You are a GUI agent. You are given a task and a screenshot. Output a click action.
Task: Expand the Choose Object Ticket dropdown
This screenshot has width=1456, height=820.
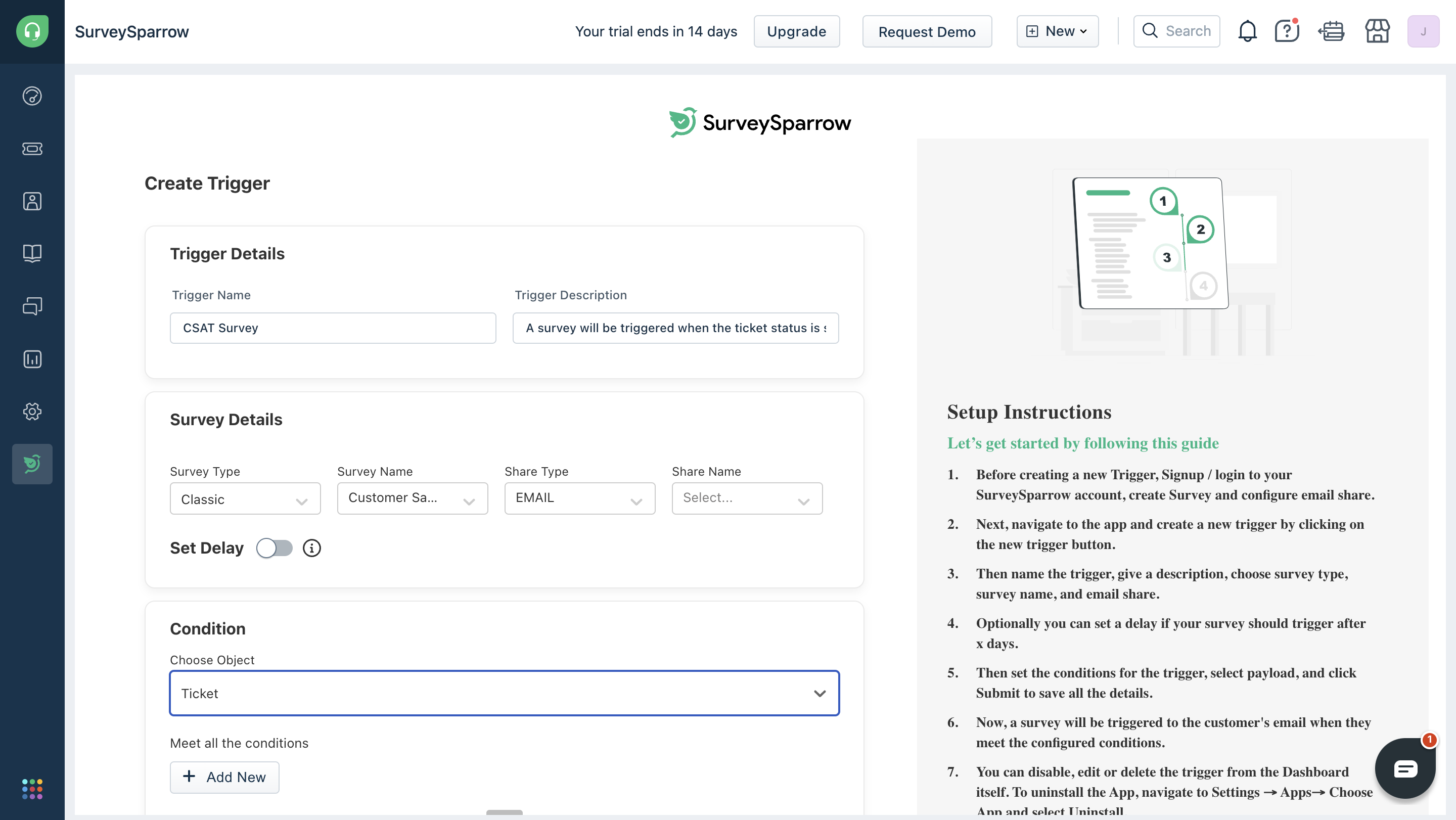(504, 694)
